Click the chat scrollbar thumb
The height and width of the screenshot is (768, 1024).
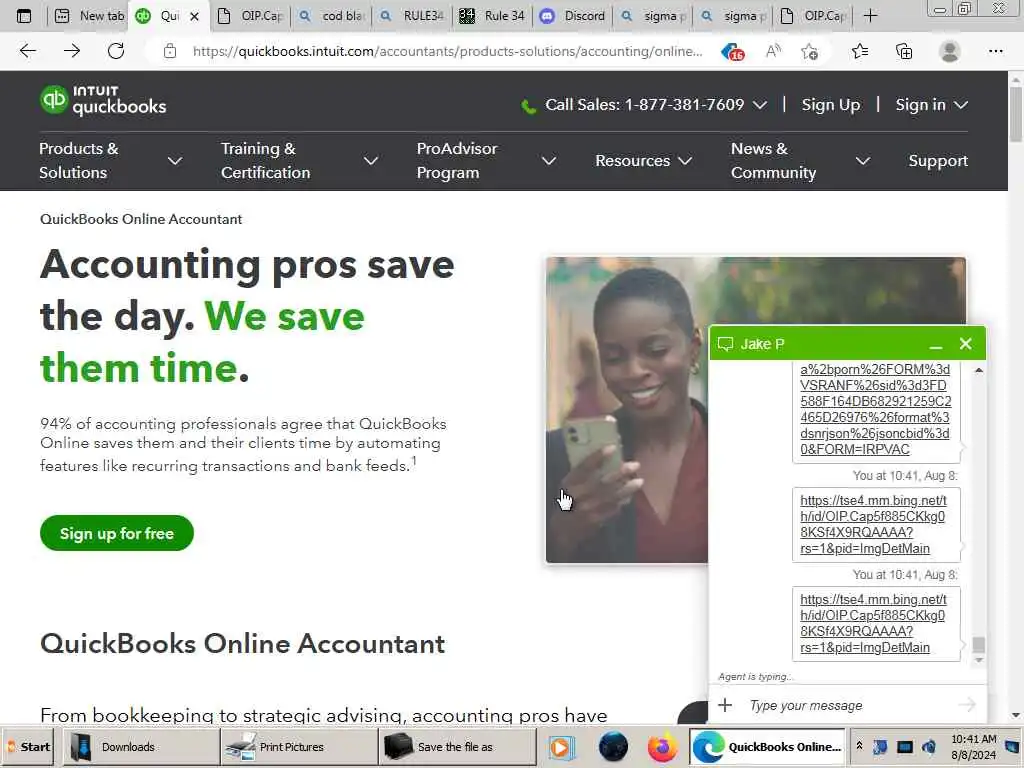(978, 645)
